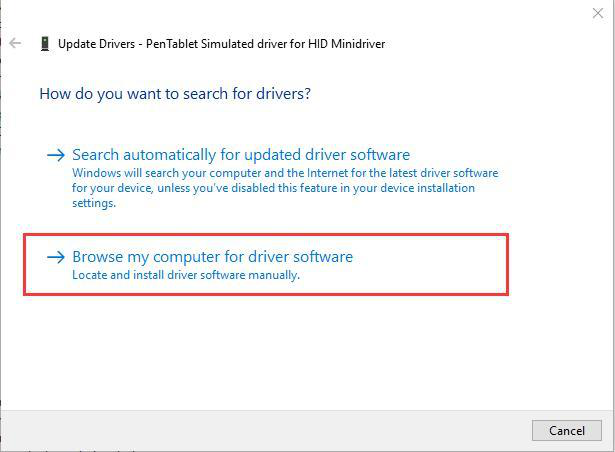Click the arrow icon next to Browse my computer
The height and width of the screenshot is (452, 615).
(56, 257)
